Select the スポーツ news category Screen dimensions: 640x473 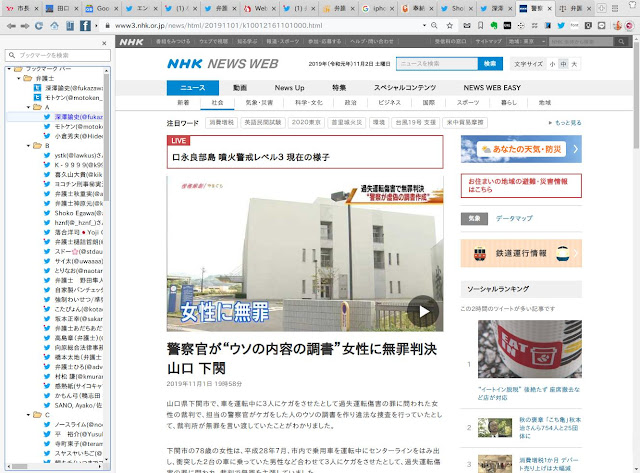[x=468, y=103]
